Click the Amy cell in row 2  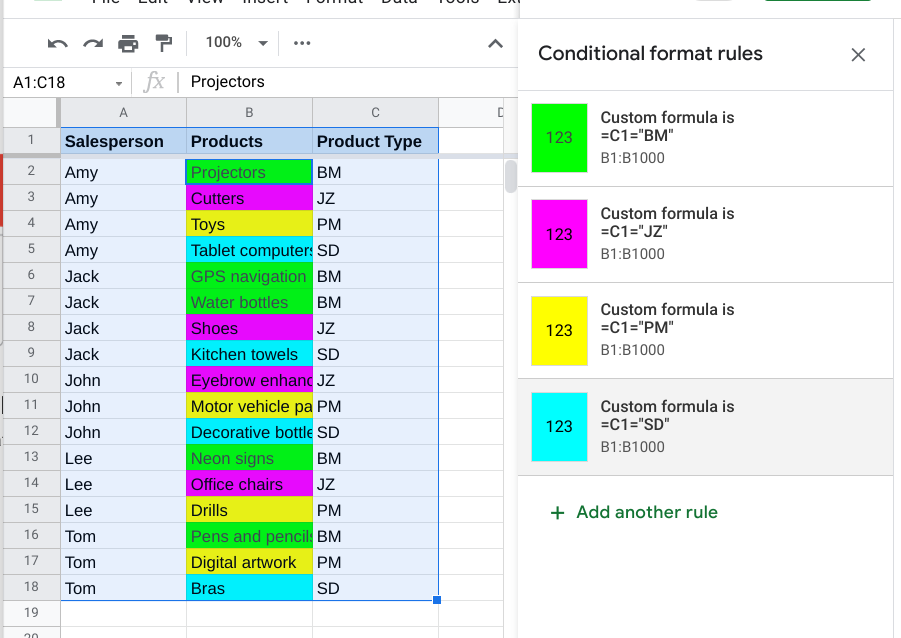click(x=124, y=172)
